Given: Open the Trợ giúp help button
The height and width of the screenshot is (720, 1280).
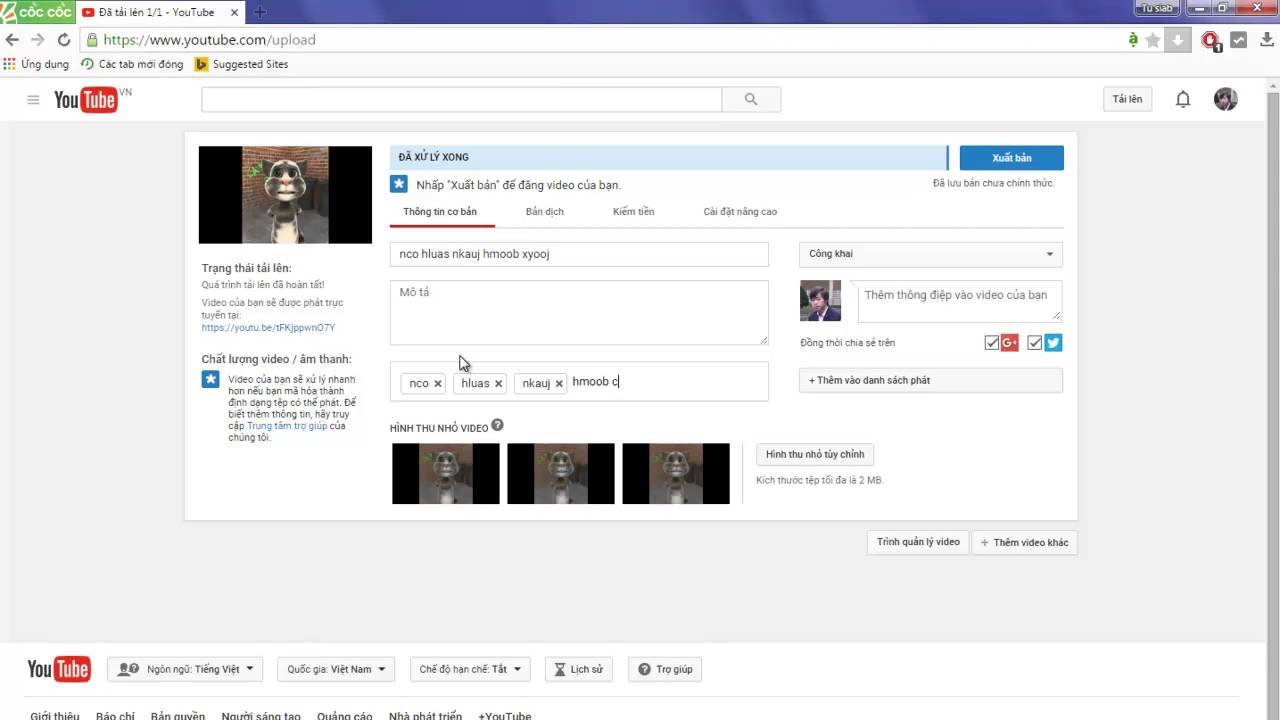Looking at the screenshot, I should click(x=665, y=669).
